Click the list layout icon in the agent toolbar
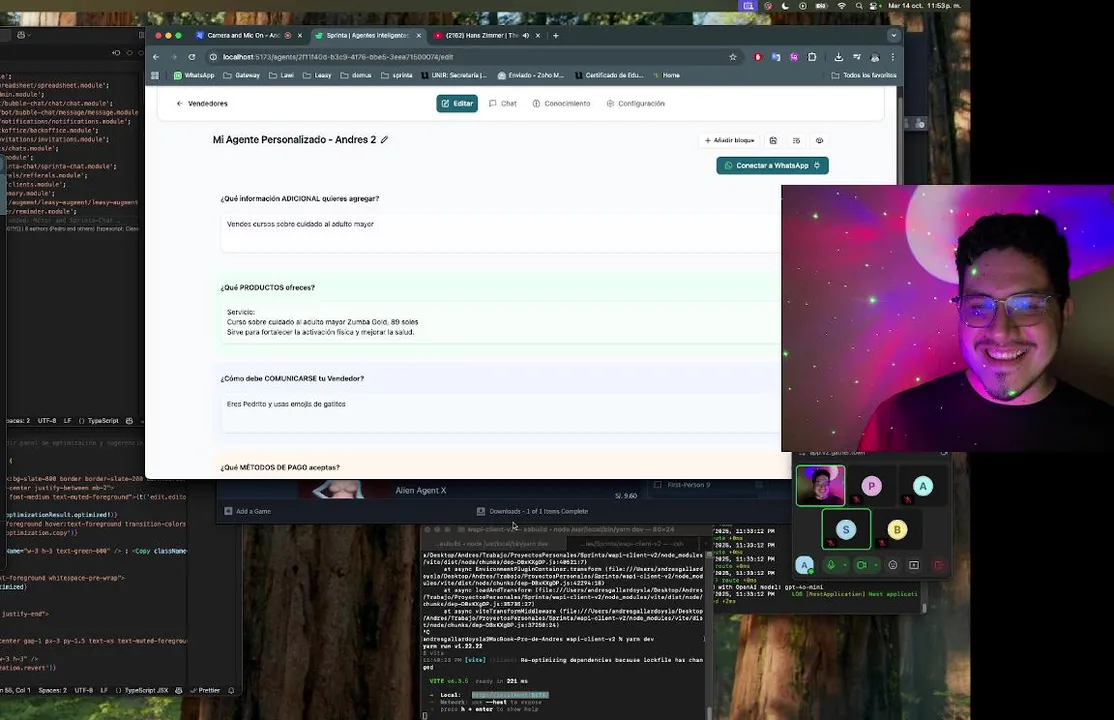 pos(796,141)
